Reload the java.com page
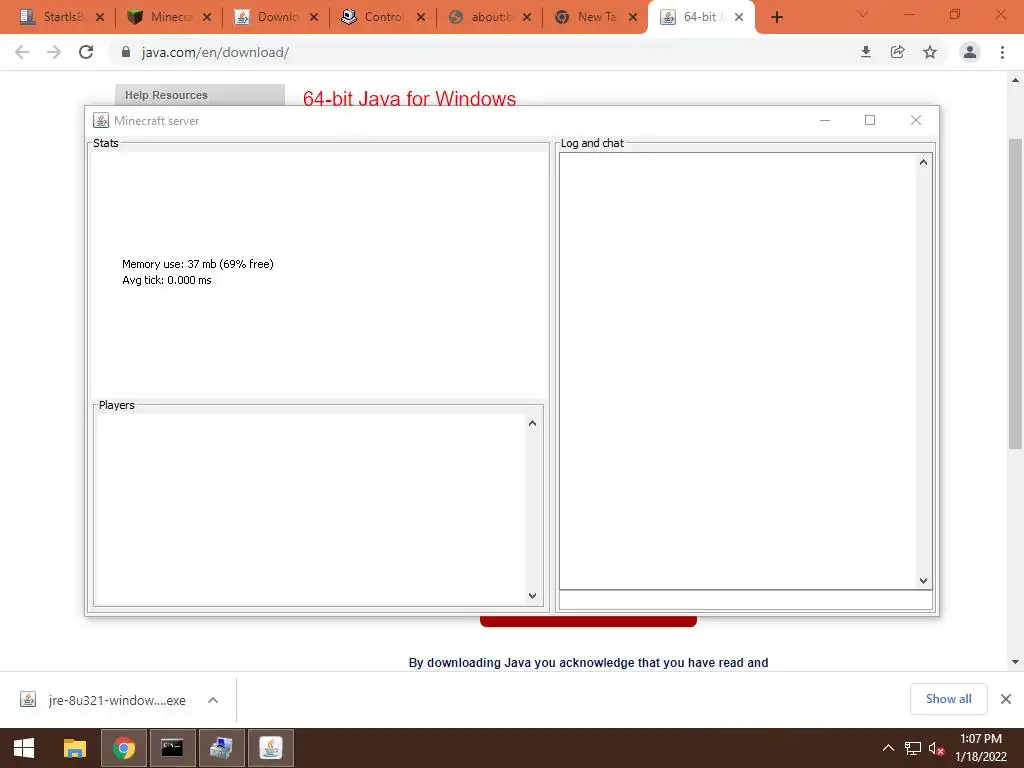Screen dimensions: 1024x768 86,52
